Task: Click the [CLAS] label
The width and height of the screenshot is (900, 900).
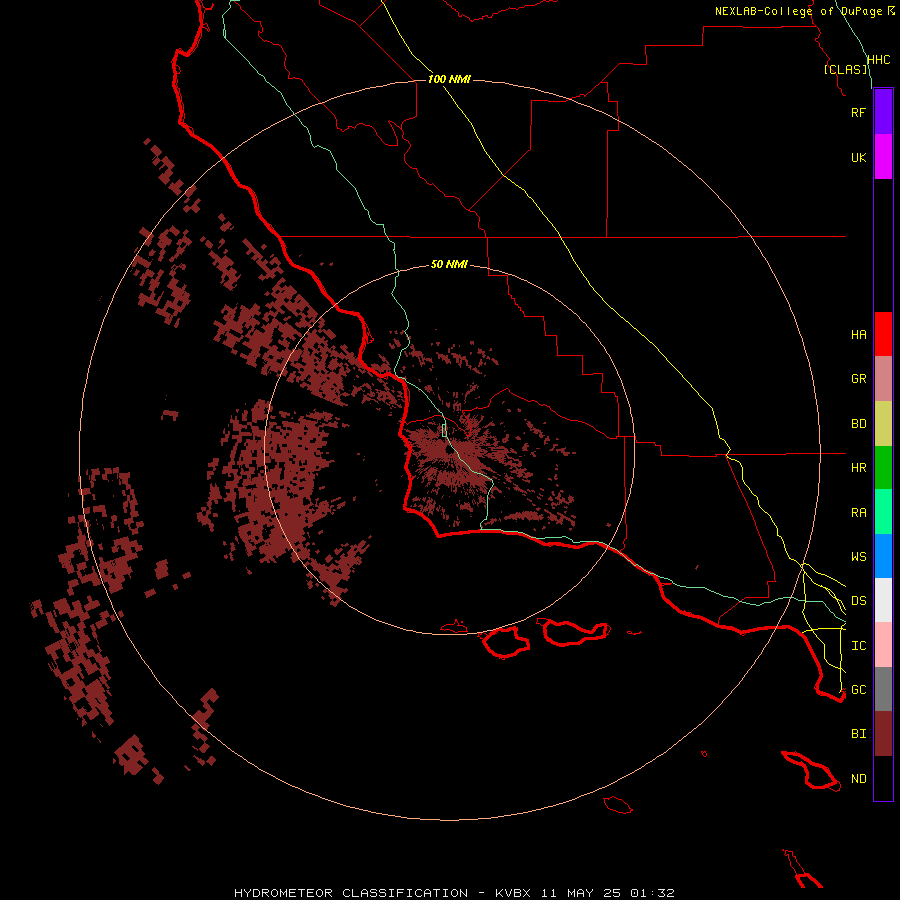Action: tap(846, 70)
